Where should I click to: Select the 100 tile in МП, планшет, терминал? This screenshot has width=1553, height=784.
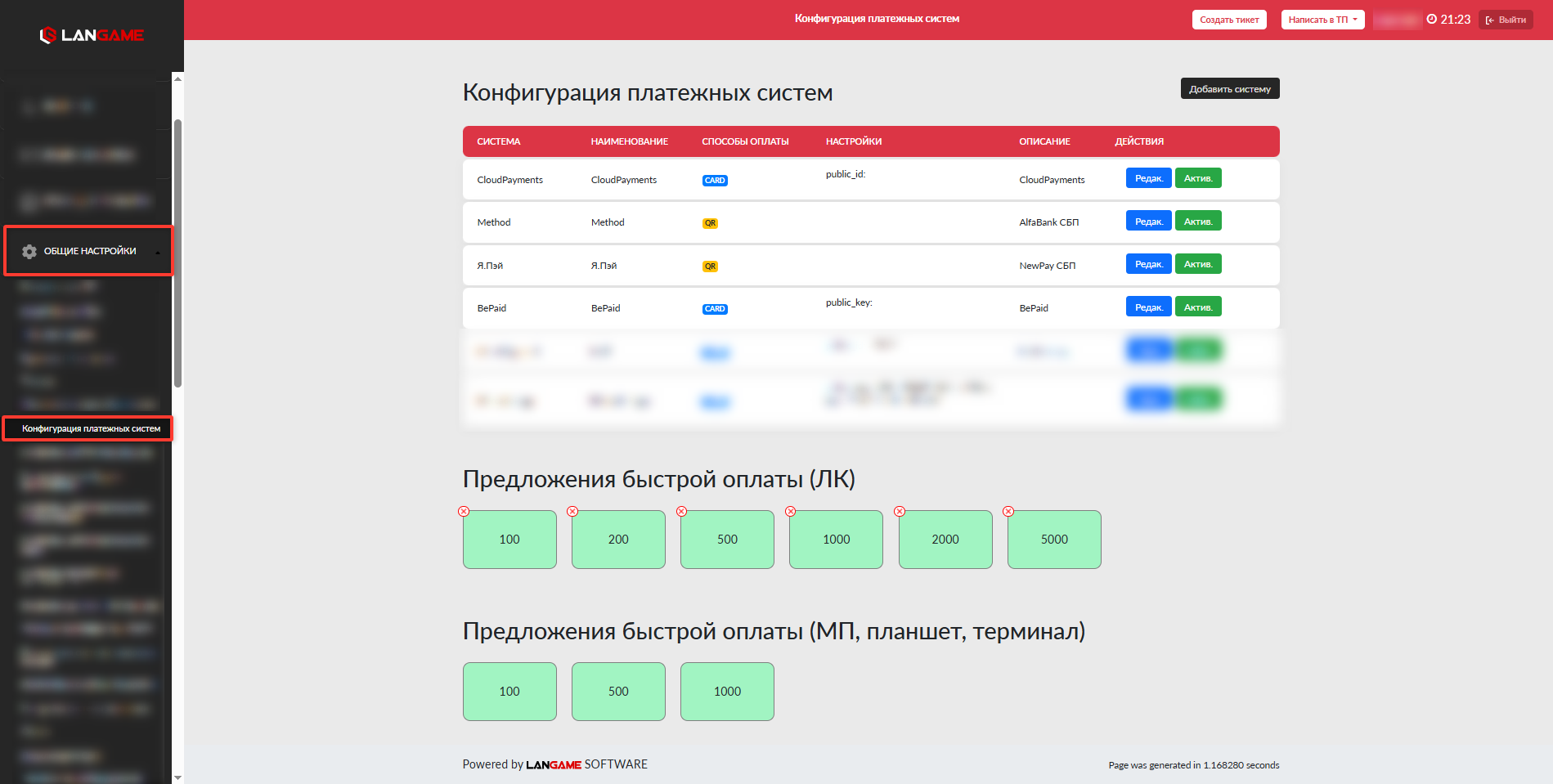[x=509, y=692]
